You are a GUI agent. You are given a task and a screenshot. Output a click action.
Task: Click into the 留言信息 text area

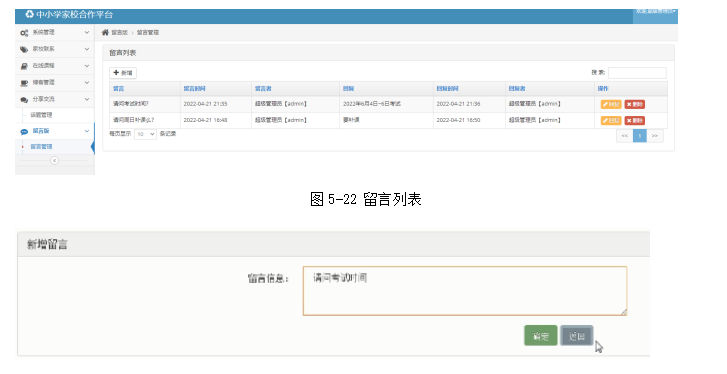[x=465, y=291]
